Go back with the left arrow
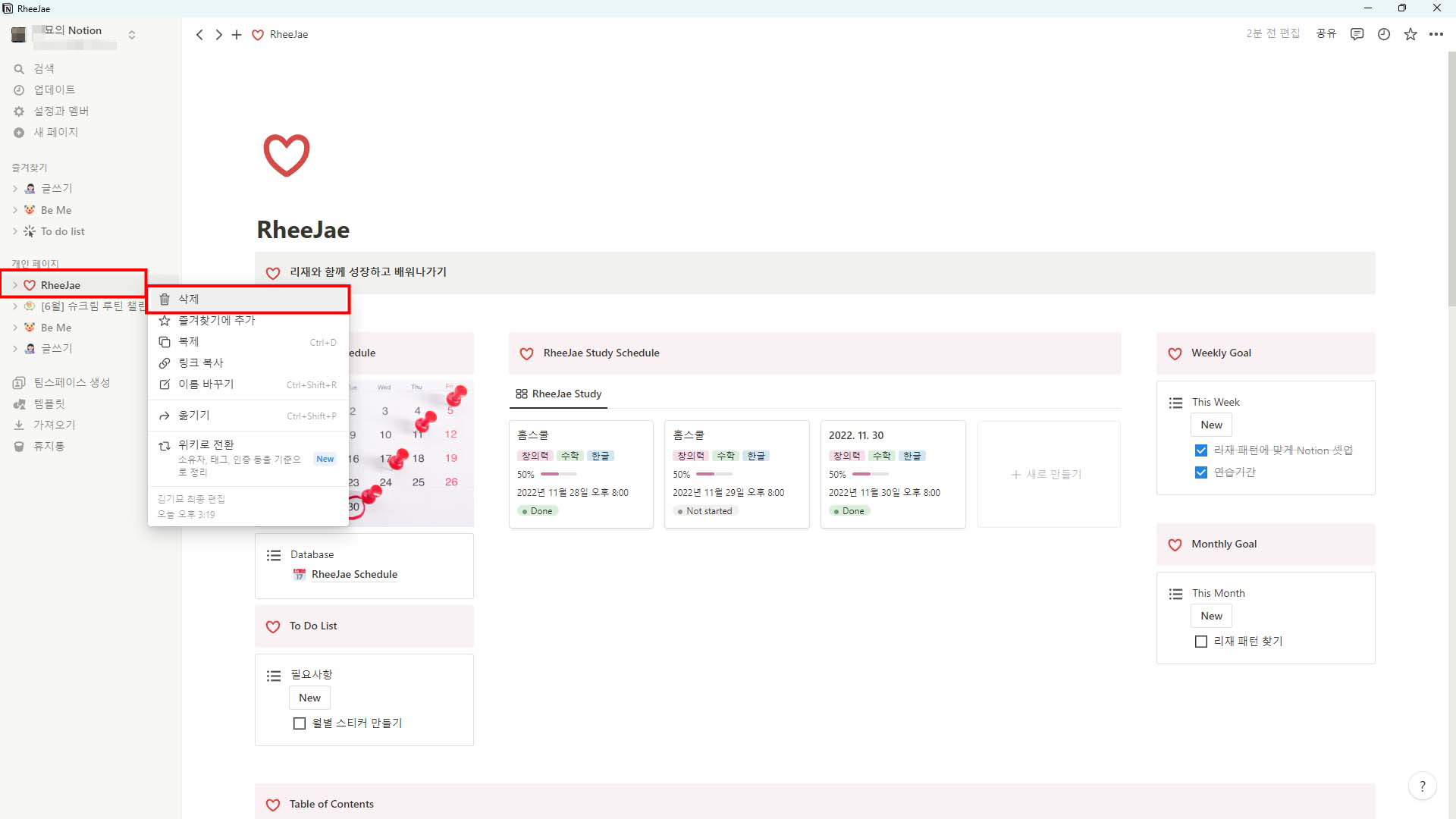This screenshot has height=819, width=1456. click(x=199, y=35)
